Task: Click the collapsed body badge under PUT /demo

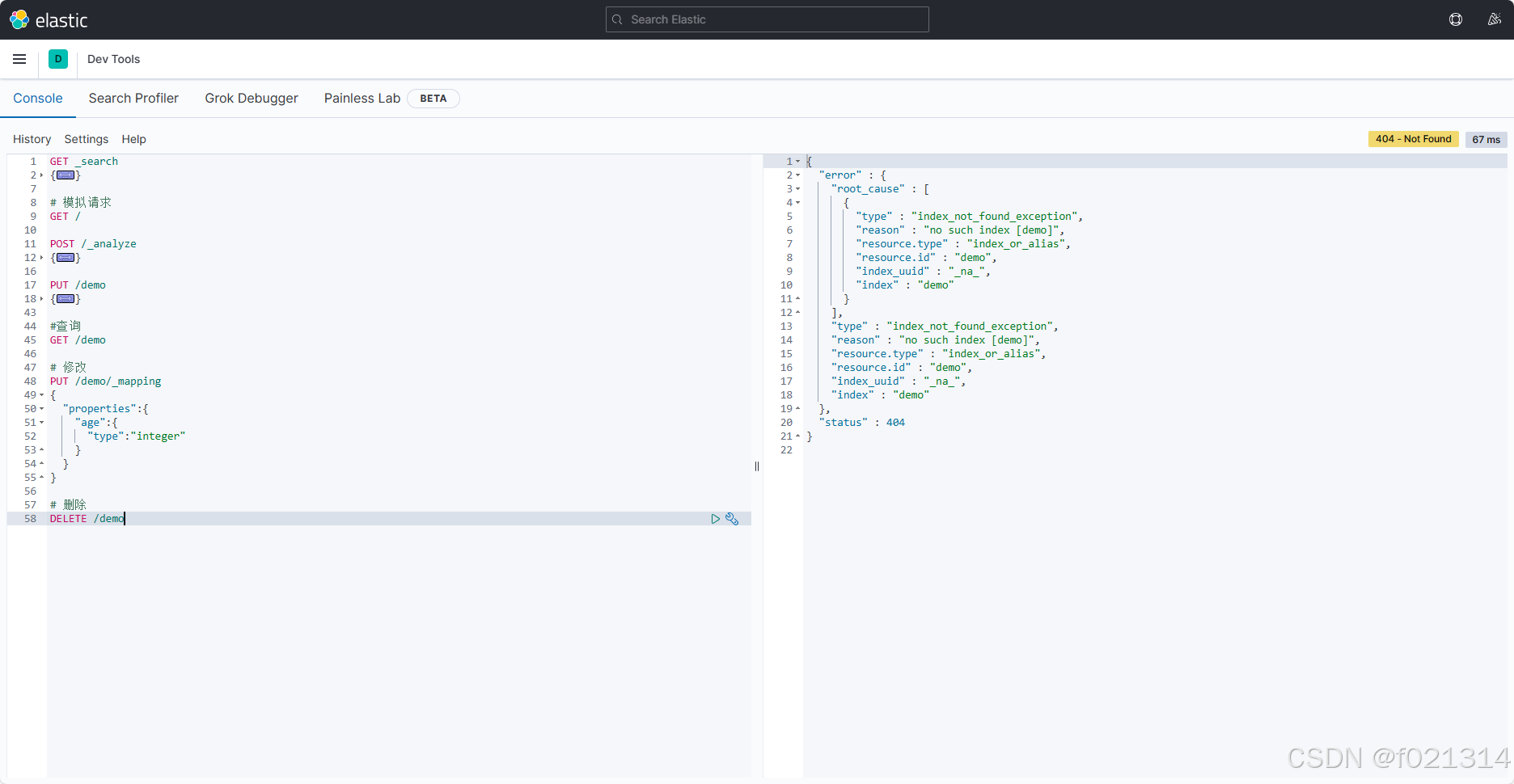Action: (x=66, y=299)
